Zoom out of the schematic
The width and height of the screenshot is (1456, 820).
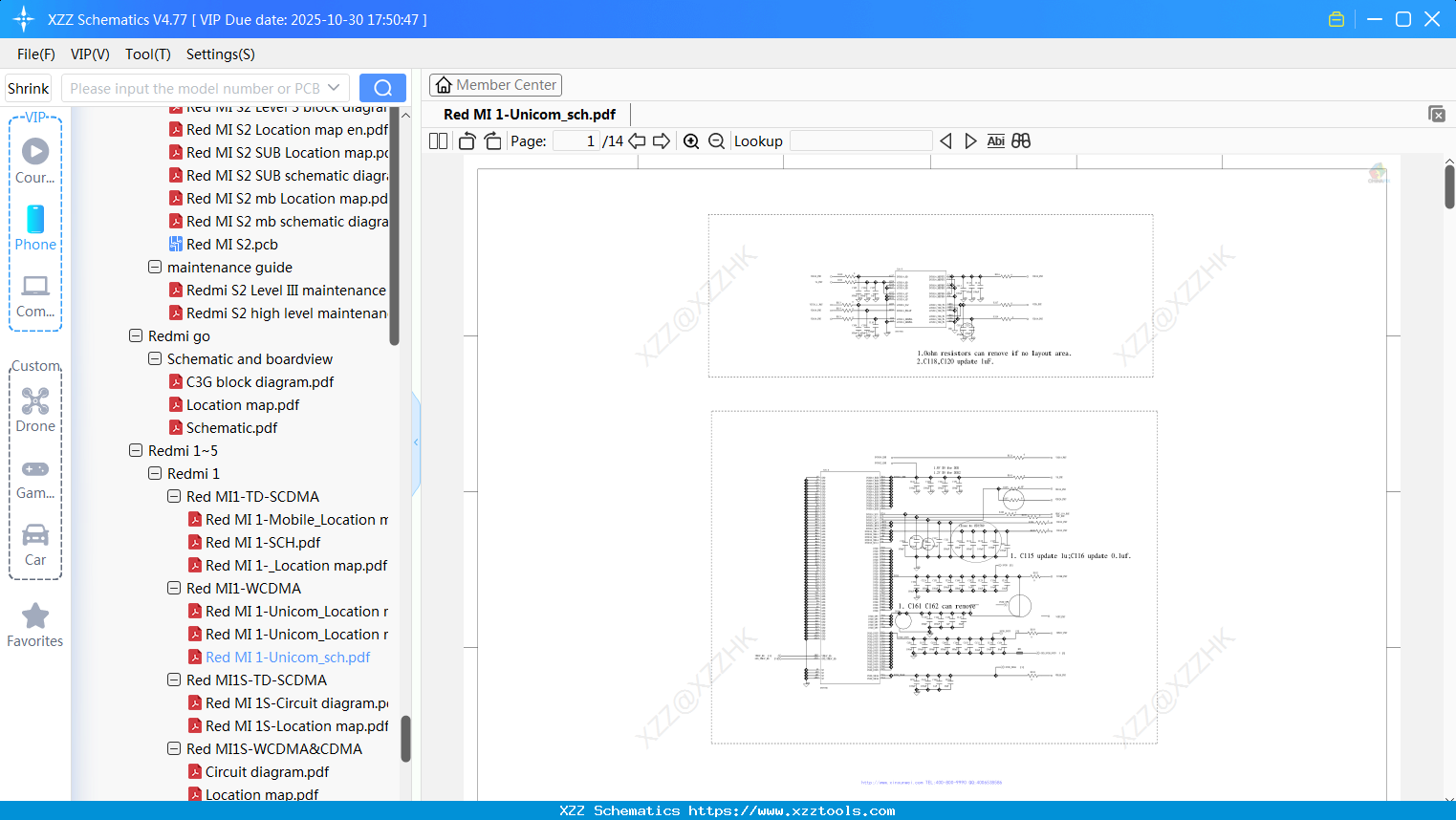717,141
